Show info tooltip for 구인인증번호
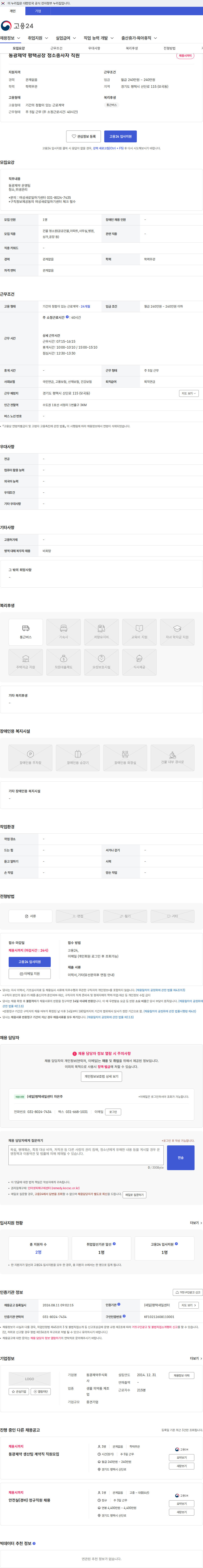 (x=124, y=1316)
